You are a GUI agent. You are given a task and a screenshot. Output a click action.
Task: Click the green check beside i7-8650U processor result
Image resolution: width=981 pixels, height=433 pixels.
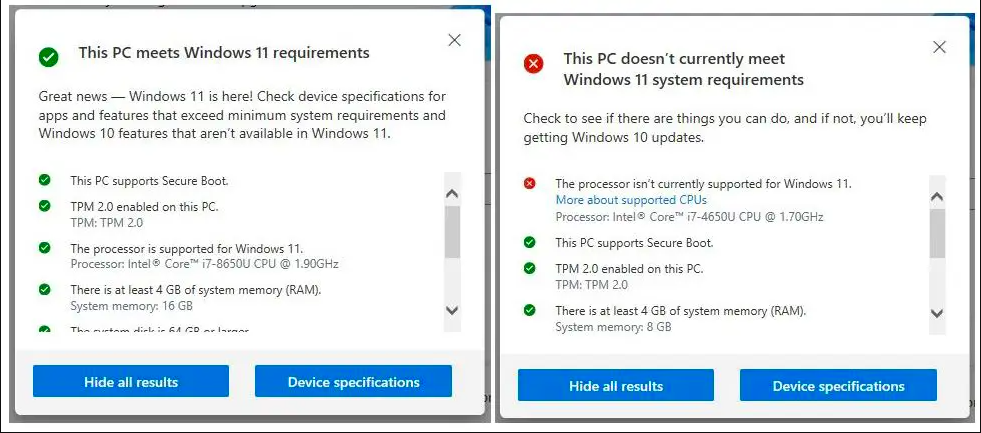[x=44, y=247]
